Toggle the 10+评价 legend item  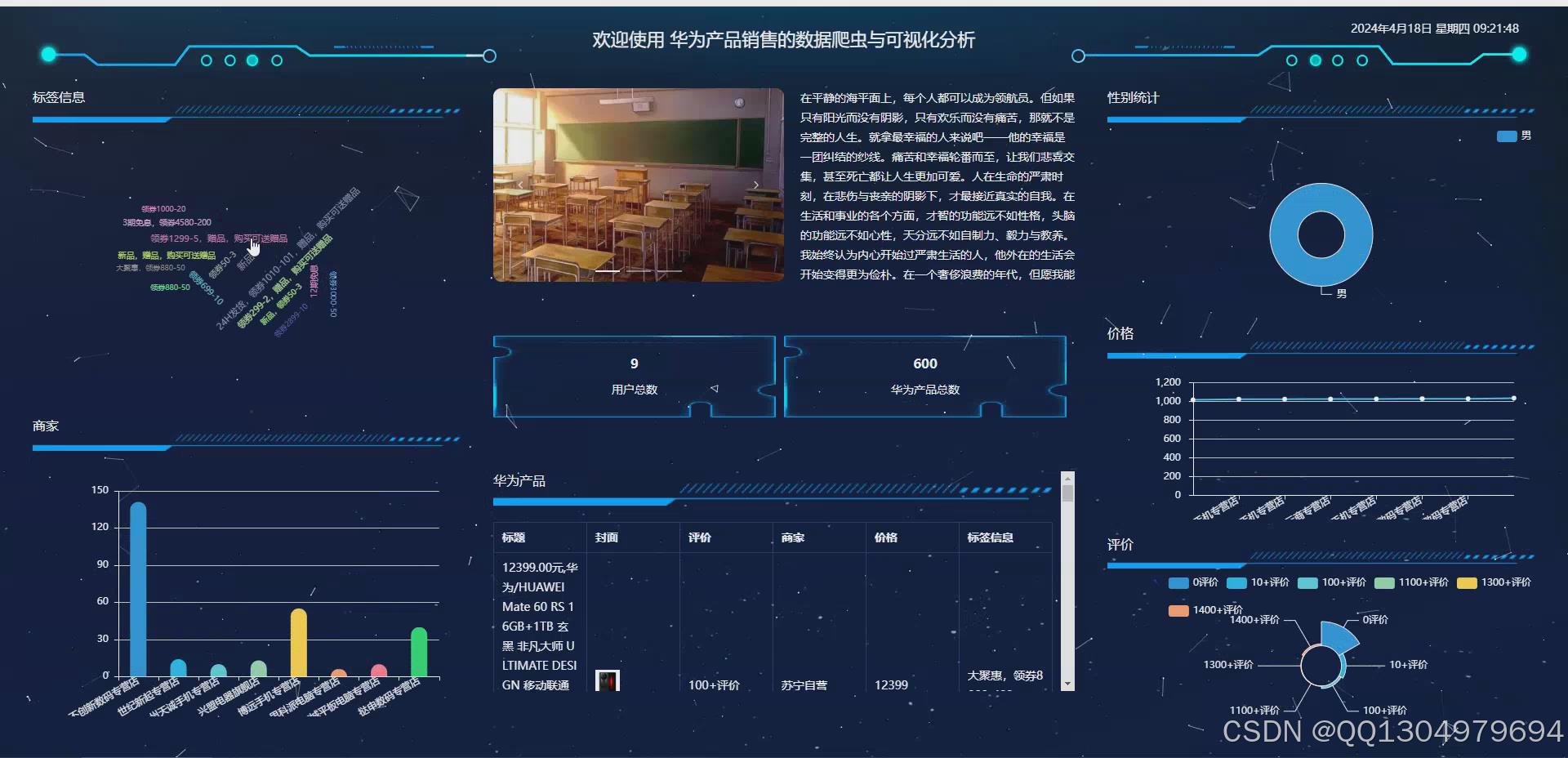[x=1258, y=582]
